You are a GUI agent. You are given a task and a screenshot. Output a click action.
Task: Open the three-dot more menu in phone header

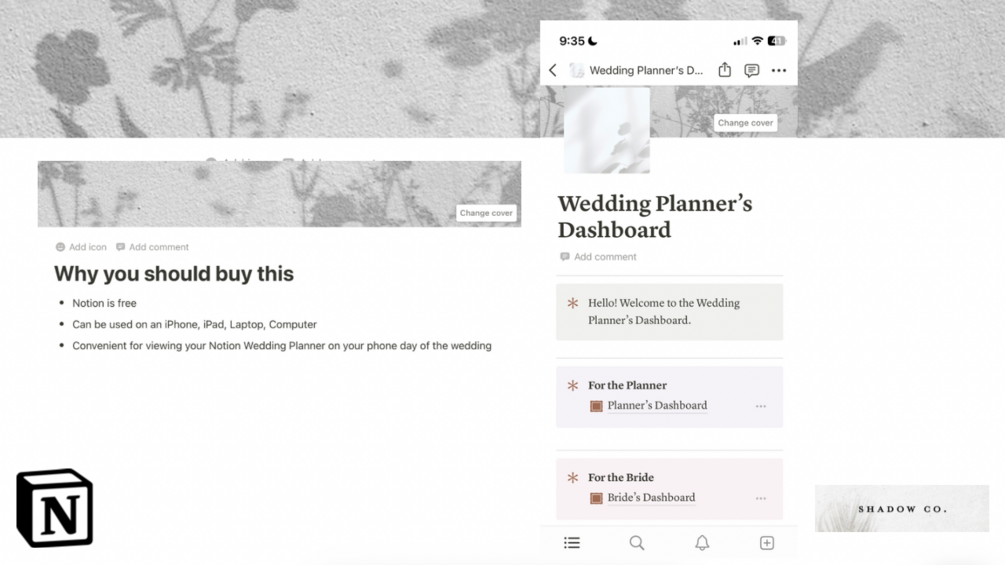pyautogui.click(x=779, y=70)
